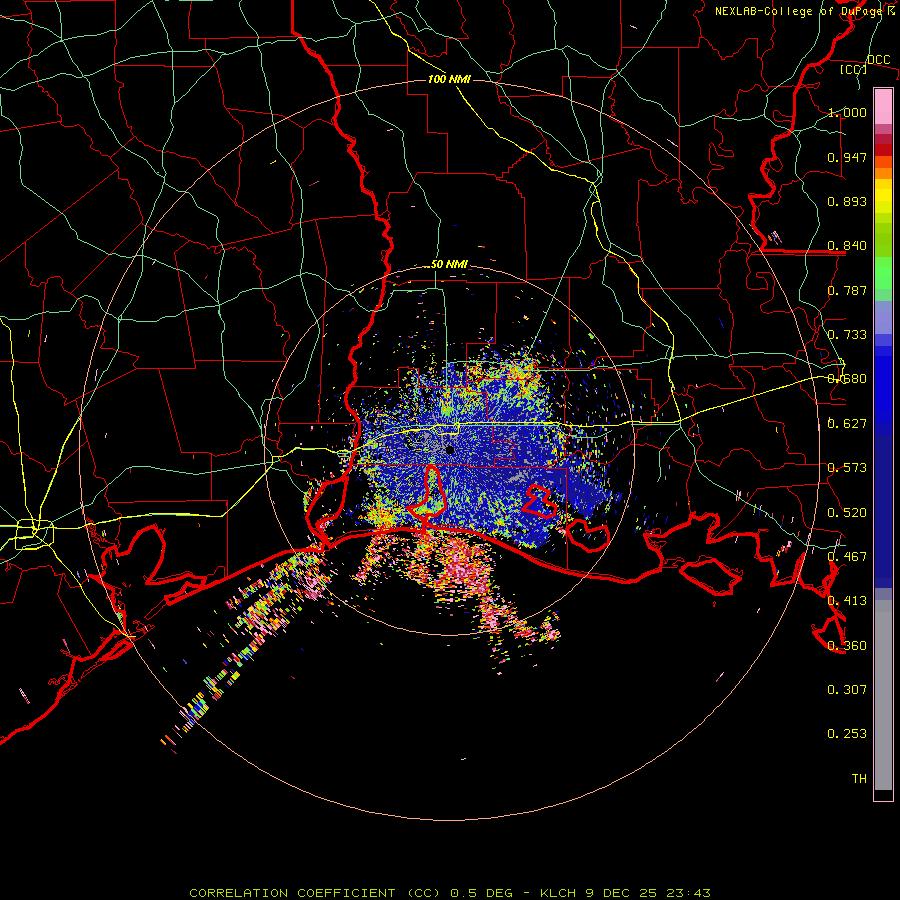The width and height of the screenshot is (900, 900).
Task: Click the [CC] units label
Action: [854, 69]
